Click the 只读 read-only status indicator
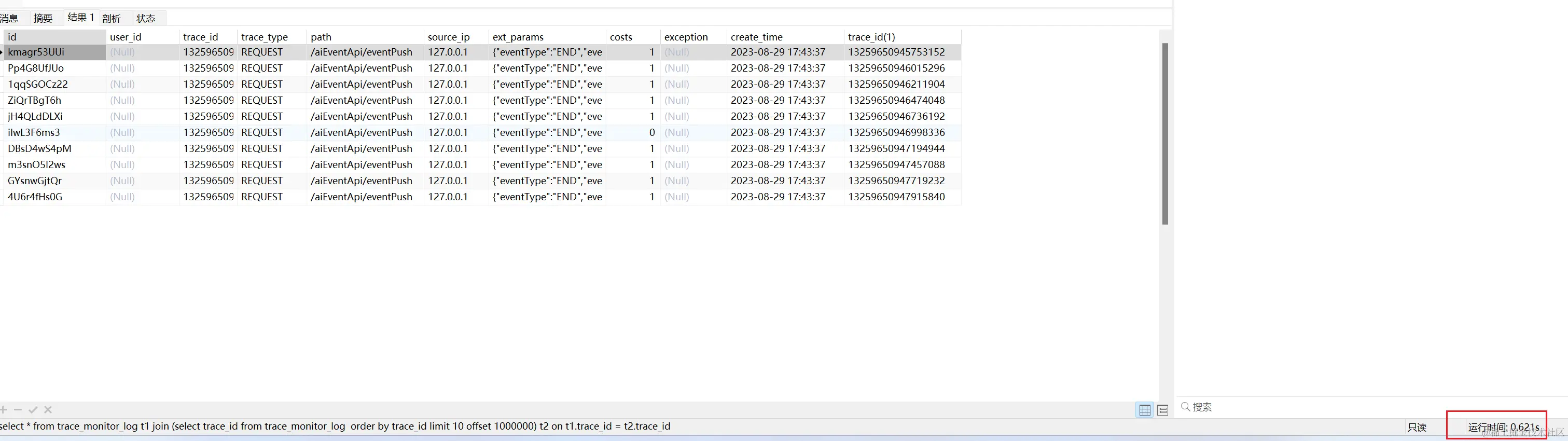 tap(1417, 427)
